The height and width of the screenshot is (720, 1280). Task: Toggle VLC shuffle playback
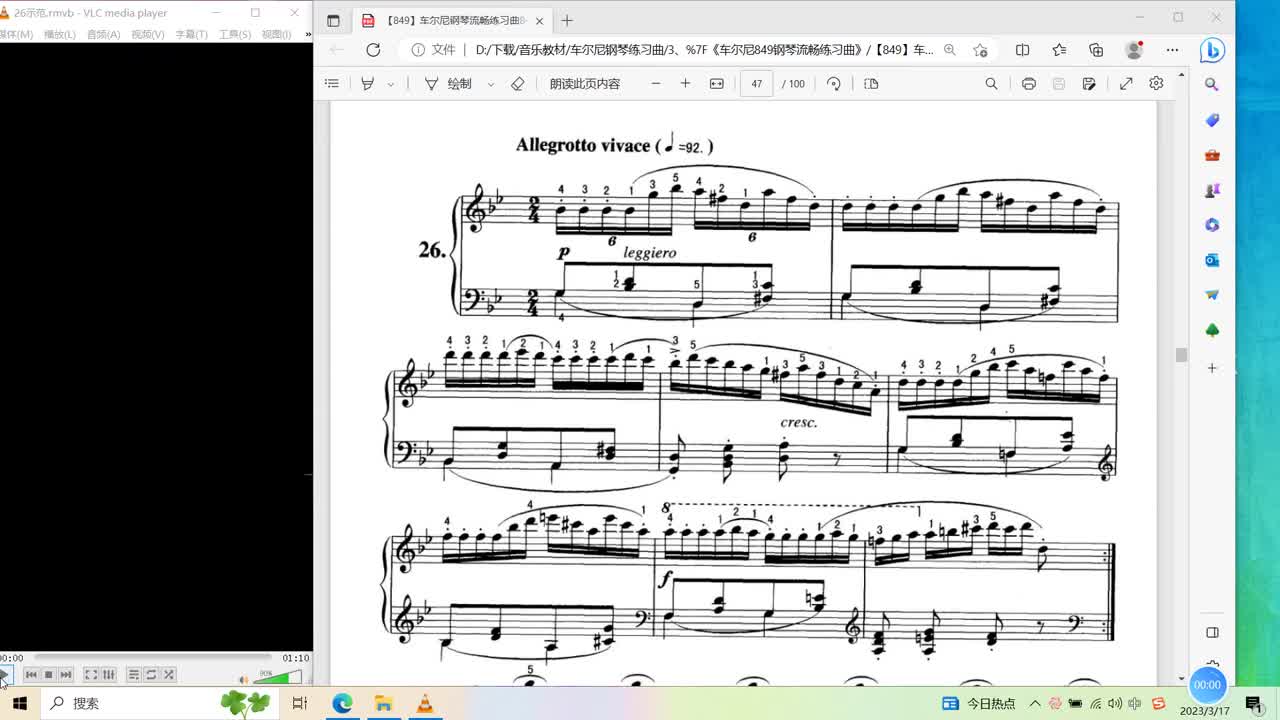[x=168, y=675]
